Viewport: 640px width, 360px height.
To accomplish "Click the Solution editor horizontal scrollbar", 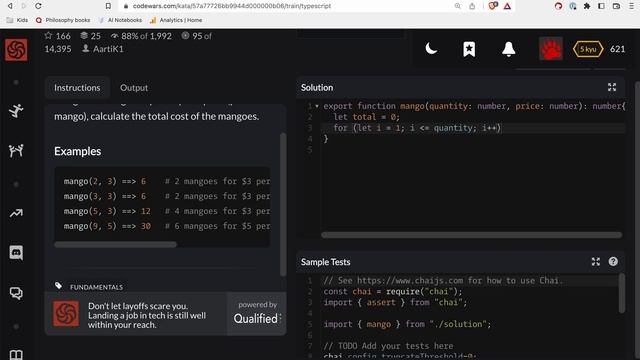I will pyautogui.click(x=471, y=235).
